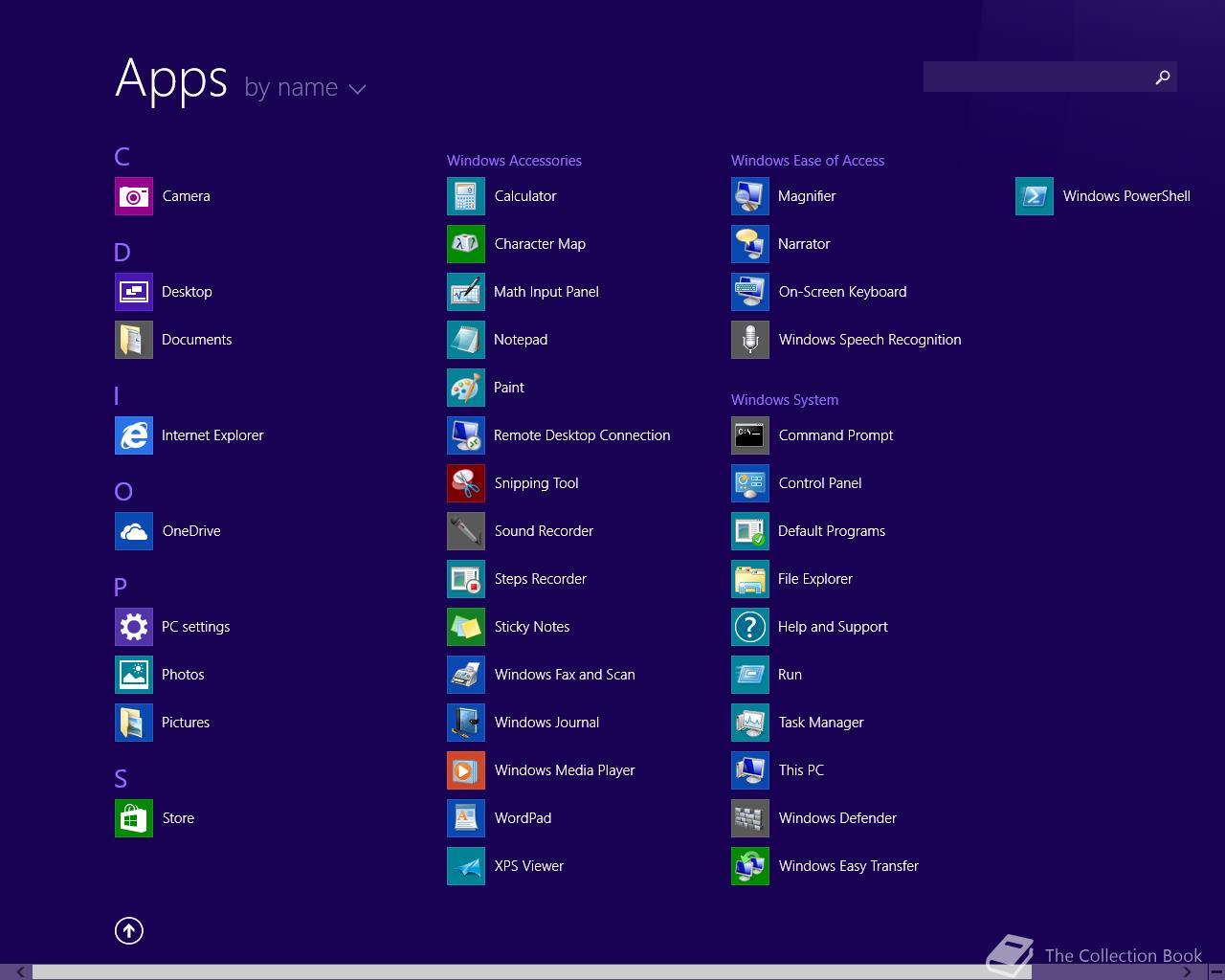
Task: Launch the Windows Defender icon
Action: (x=750, y=818)
